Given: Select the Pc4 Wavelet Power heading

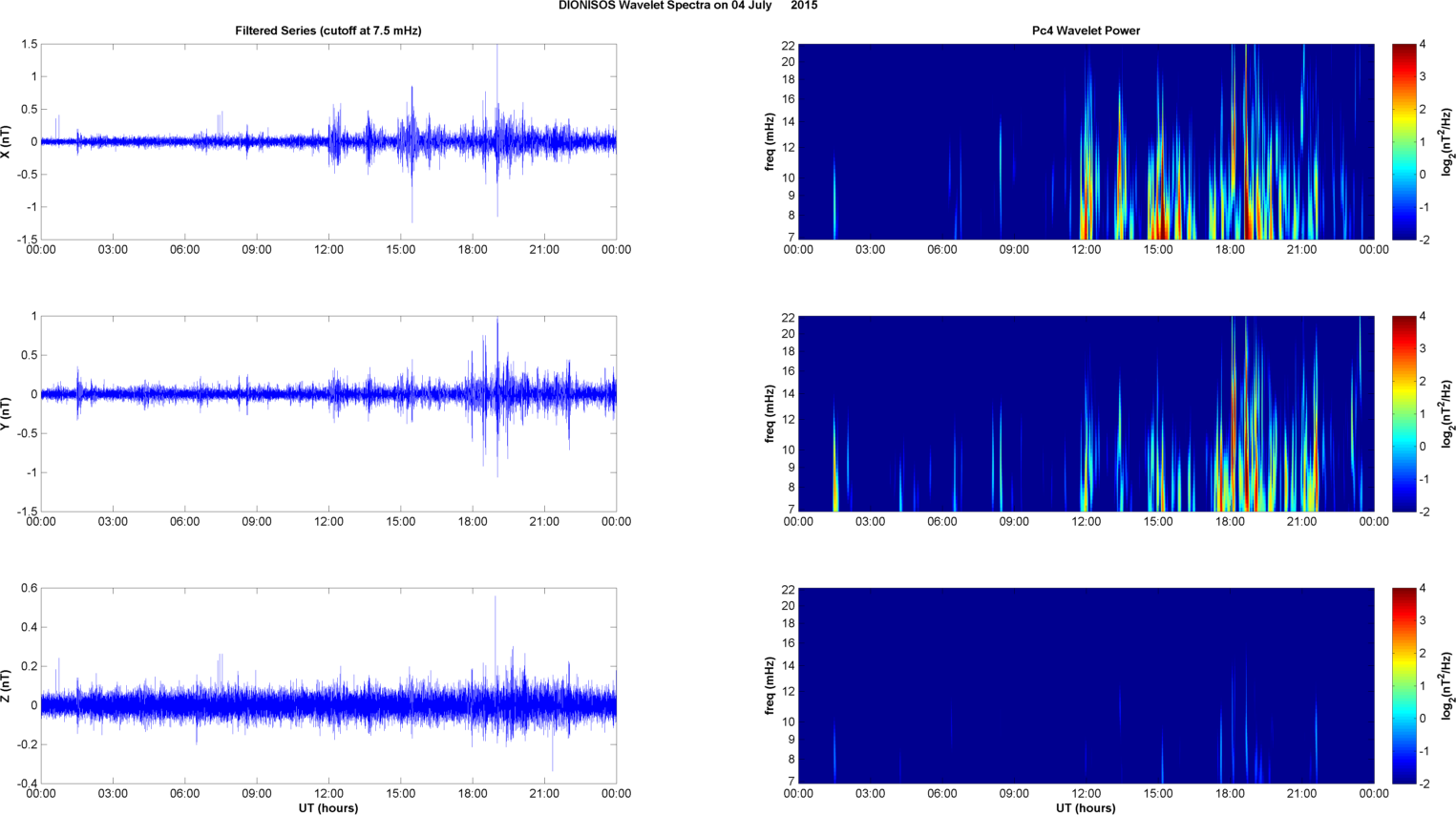Looking at the screenshot, I should pos(1086,31).
